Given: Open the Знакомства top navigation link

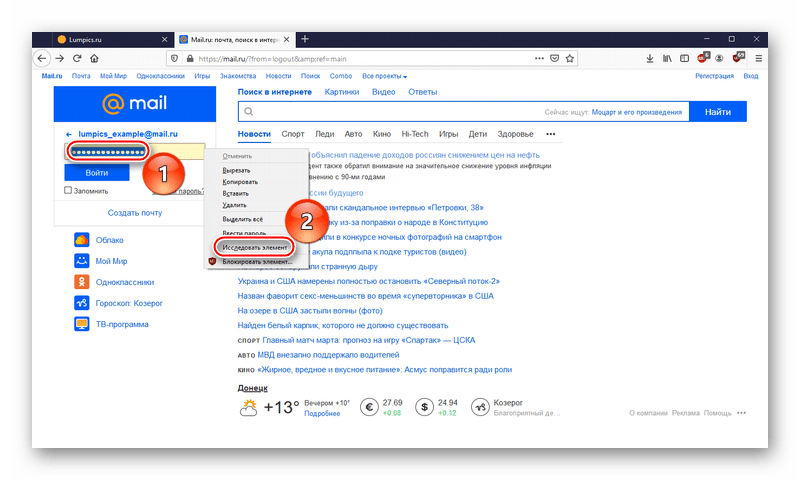Looking at the screenshot, I should [x=238, y=76].
